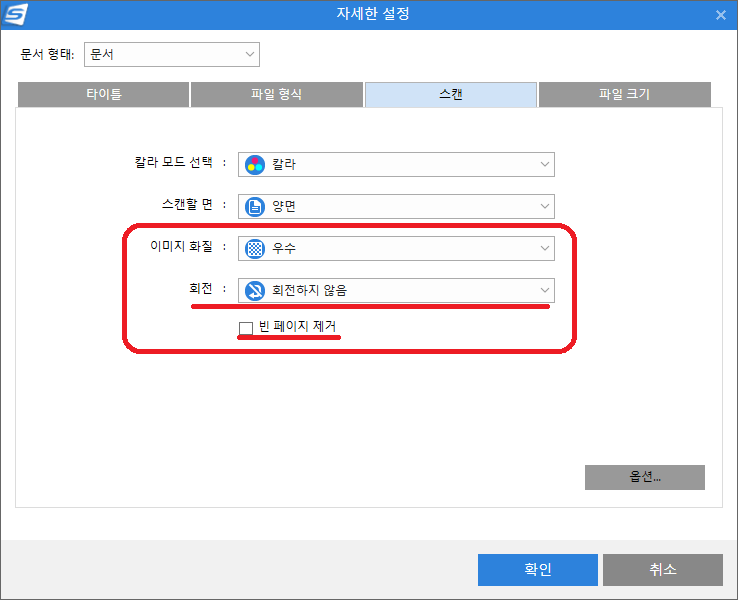Click the 칼라 모드 선택 label
This screenshot has height=600, width=738.
pyautogui.click(x=174, y=162)
